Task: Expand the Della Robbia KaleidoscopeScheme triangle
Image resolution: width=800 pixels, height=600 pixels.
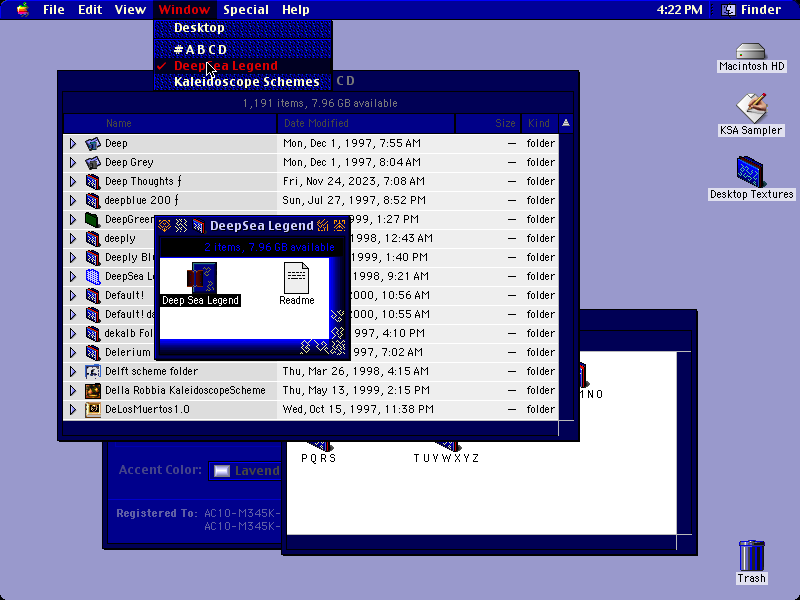Action: pyautogui.click(x=73, y=390)
